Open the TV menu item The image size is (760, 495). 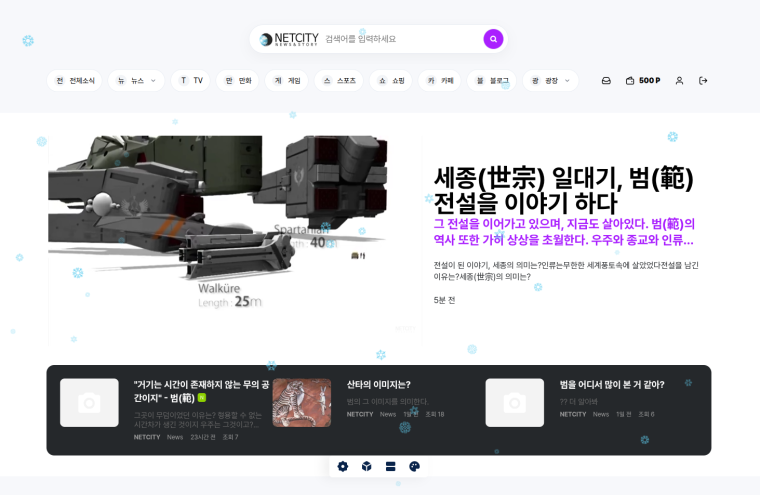click(x=190, y=81)
